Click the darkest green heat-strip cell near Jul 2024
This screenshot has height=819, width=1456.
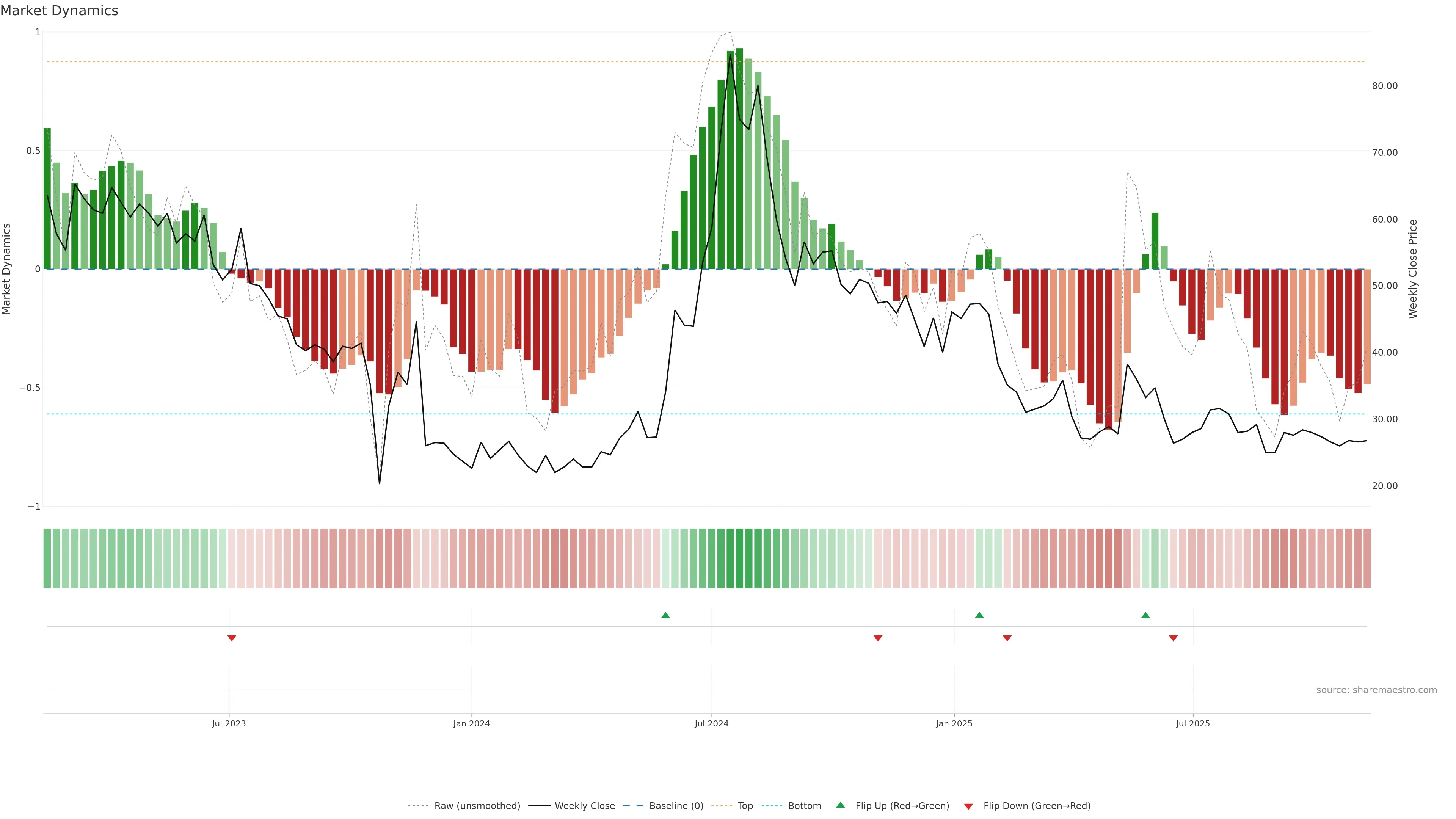(x=739, y=559)
